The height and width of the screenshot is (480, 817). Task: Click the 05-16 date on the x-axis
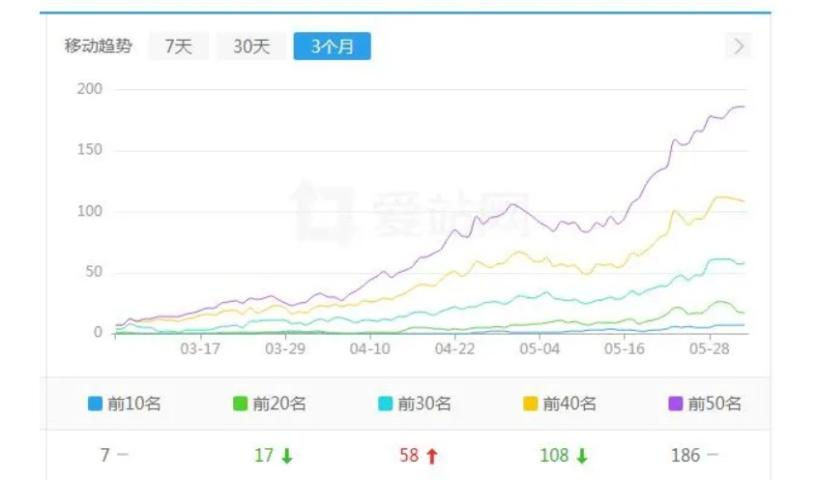(624, 348)
